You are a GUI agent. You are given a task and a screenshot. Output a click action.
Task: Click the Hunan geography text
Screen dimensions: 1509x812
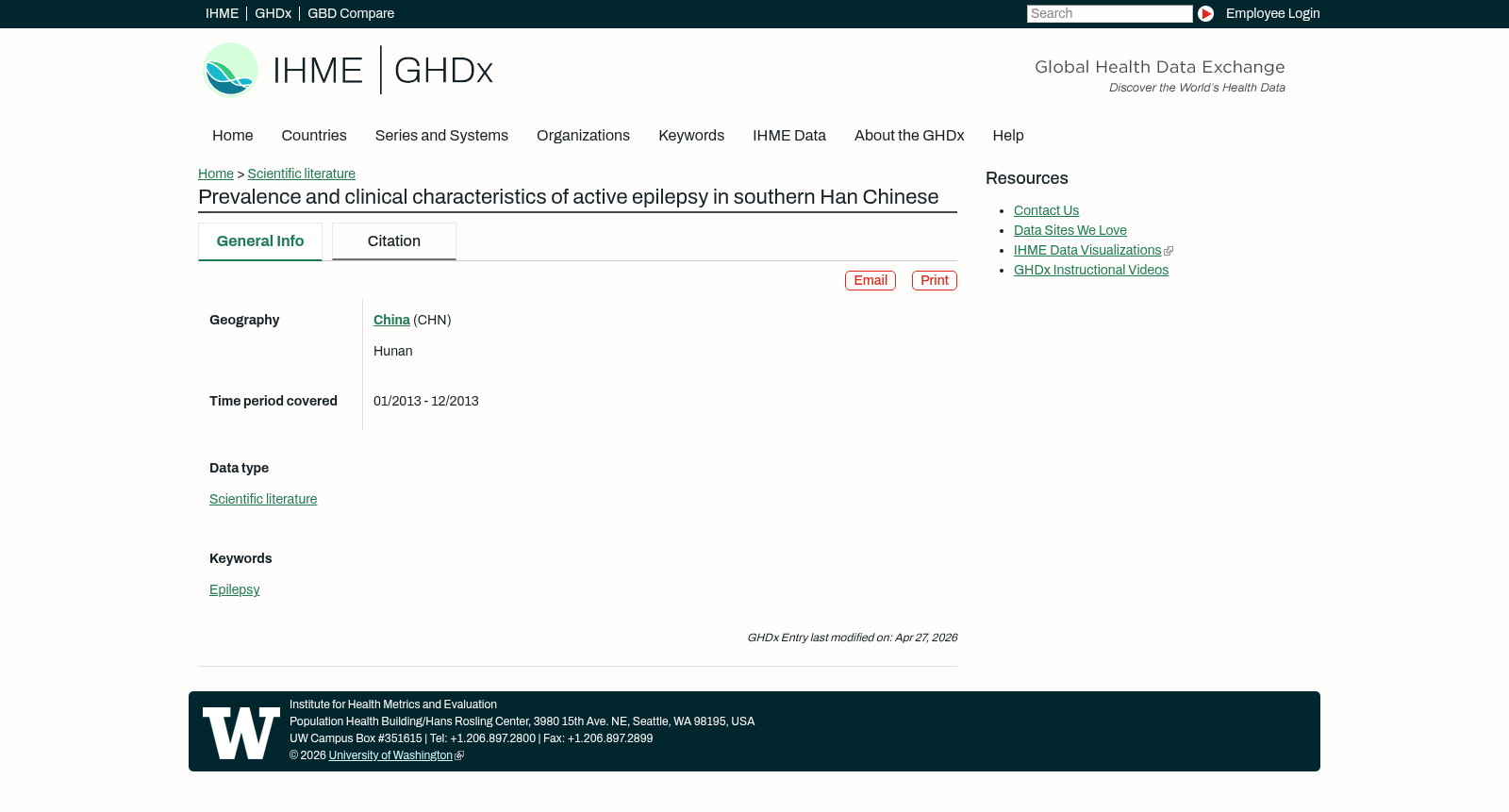393,351
